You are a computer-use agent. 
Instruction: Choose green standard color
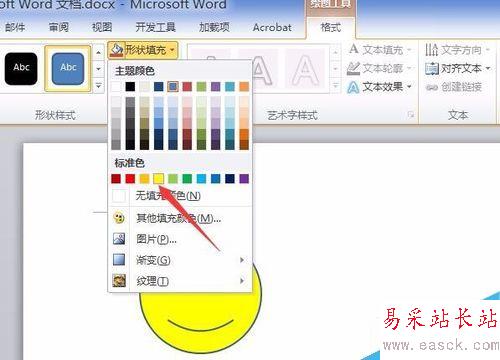point(187,179)
